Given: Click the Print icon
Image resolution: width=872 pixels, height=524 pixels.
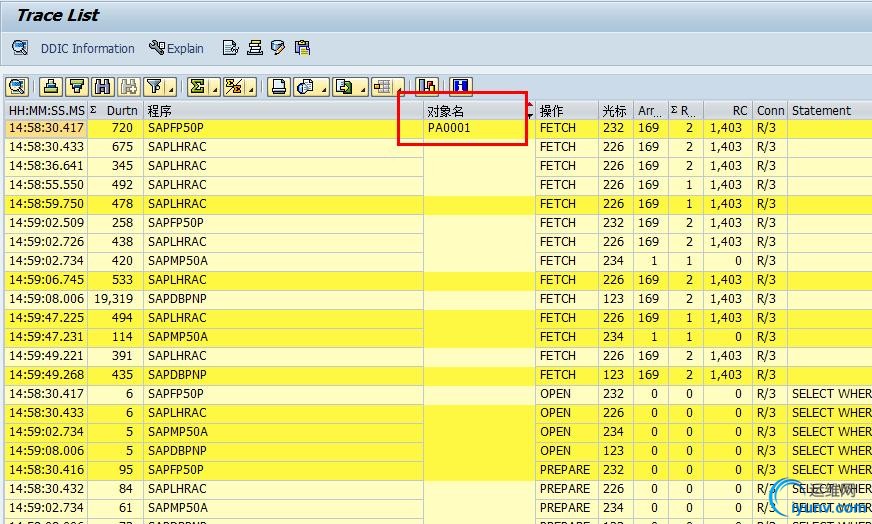Looking at the screenshot, I should (279, 87).
